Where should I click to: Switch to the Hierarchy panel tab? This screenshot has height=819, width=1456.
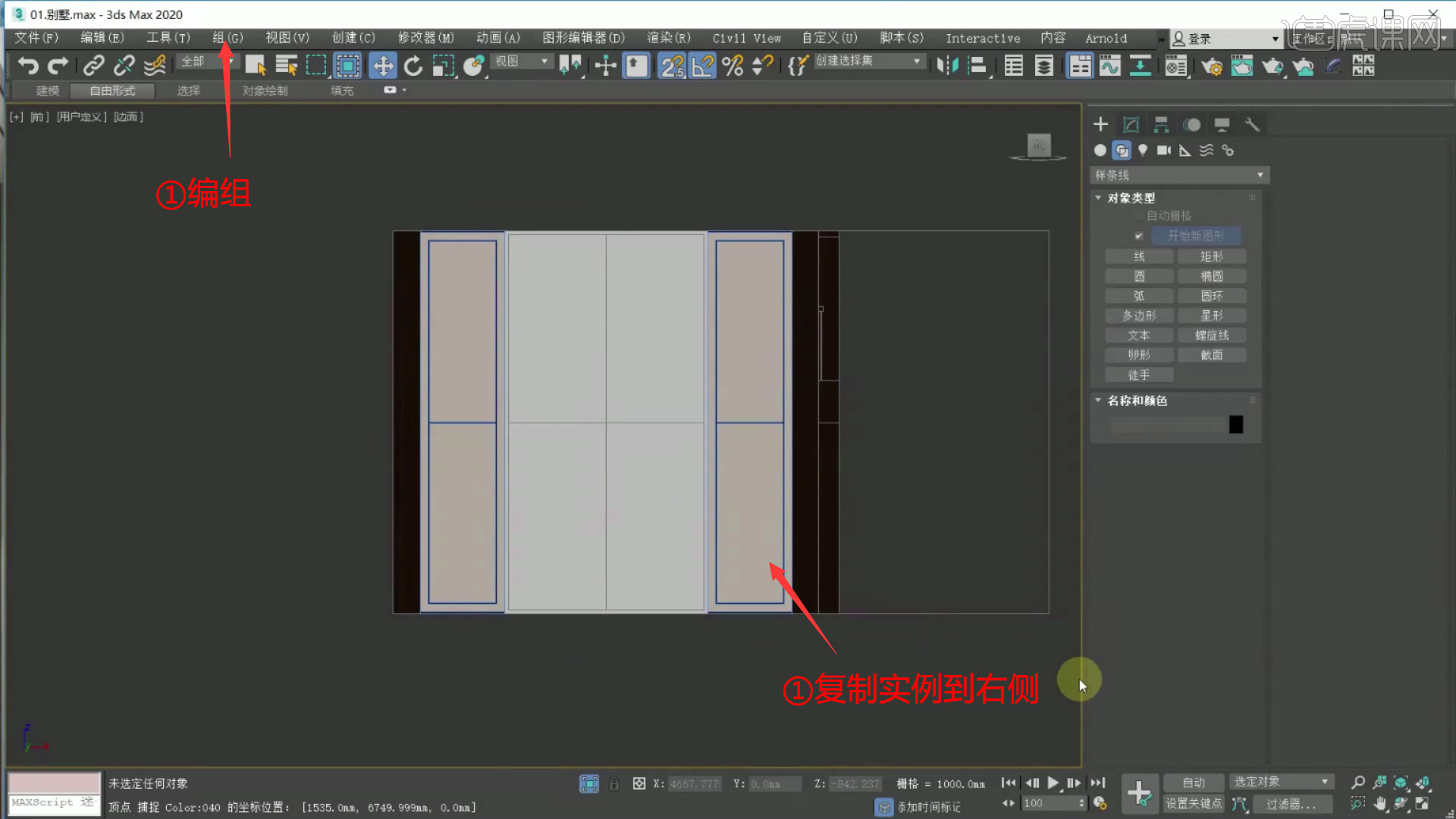point(1161,124)
